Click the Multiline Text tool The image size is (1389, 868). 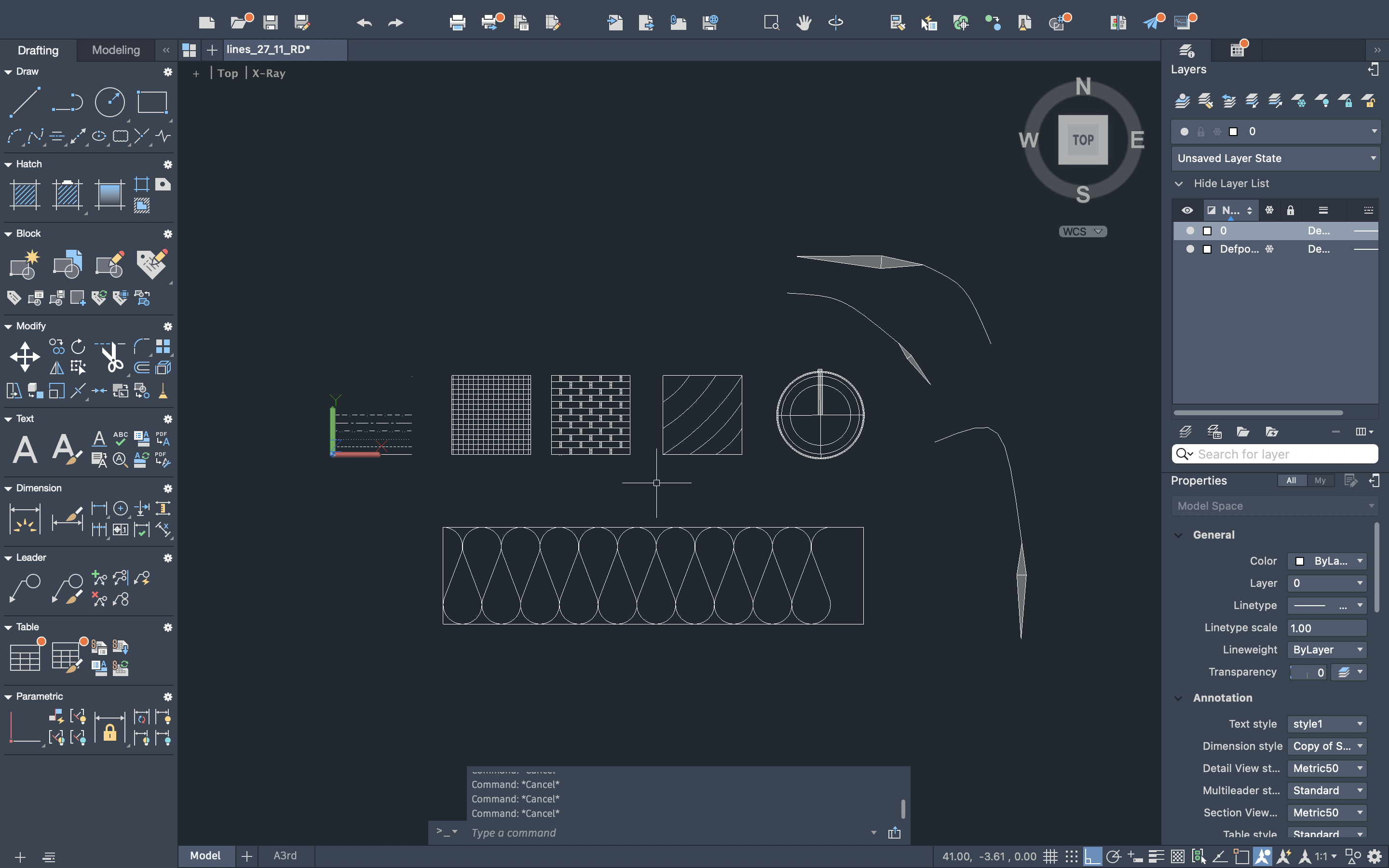click(x=25, y=449)
